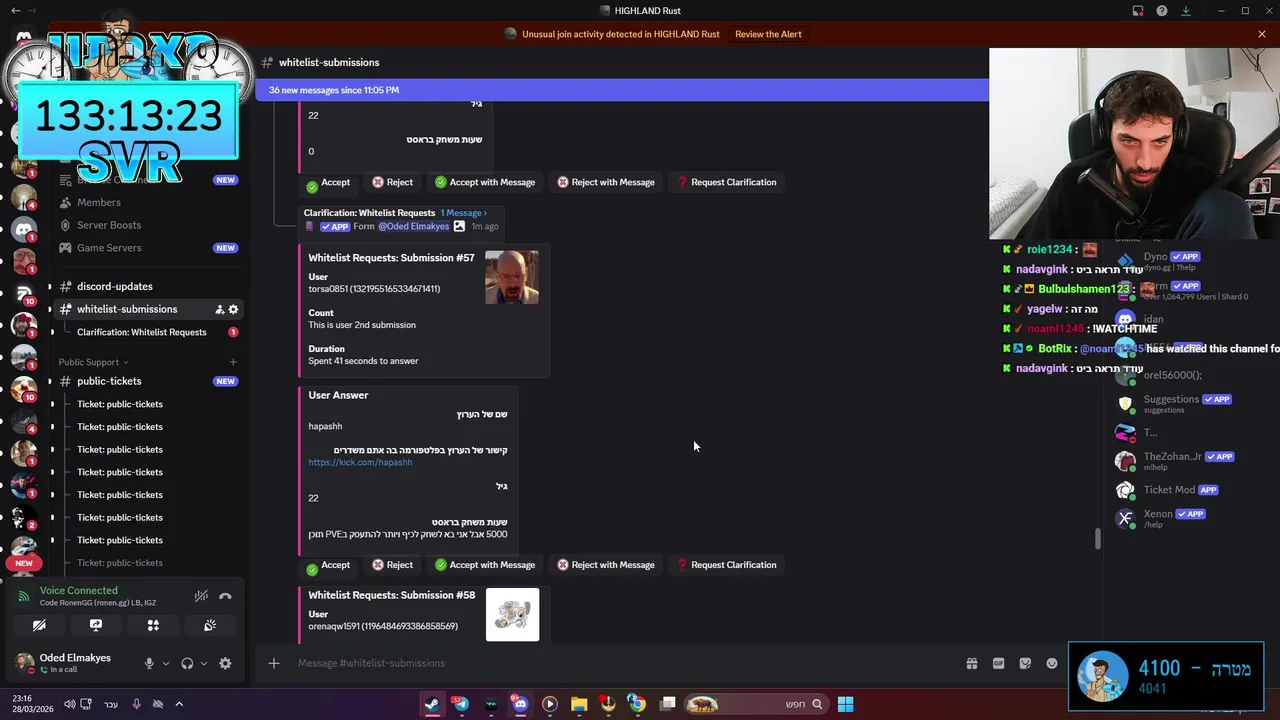
Task: Click the Review the Alert link
Action: 768,34
